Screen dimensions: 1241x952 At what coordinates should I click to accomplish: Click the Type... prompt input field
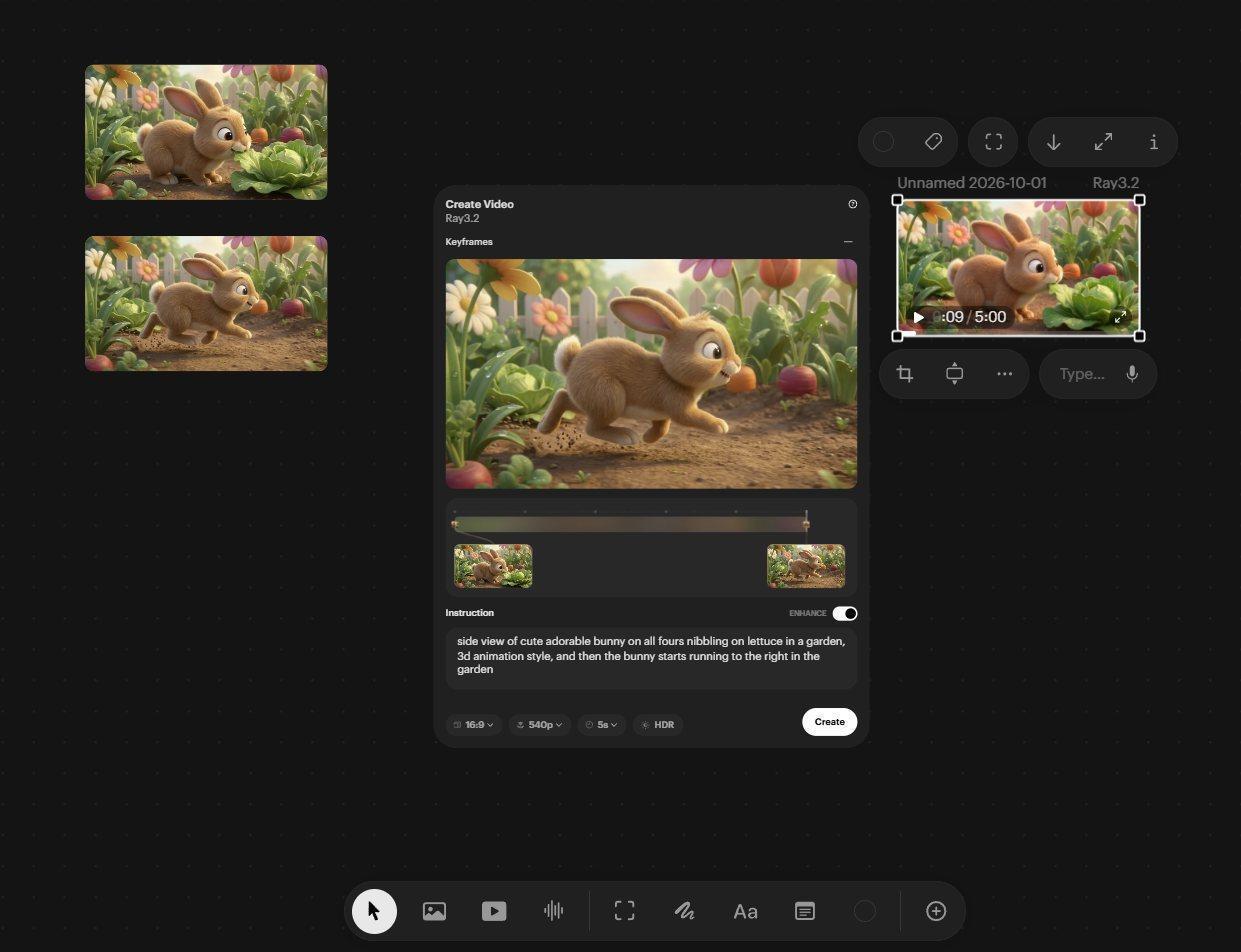point(1083,374)
